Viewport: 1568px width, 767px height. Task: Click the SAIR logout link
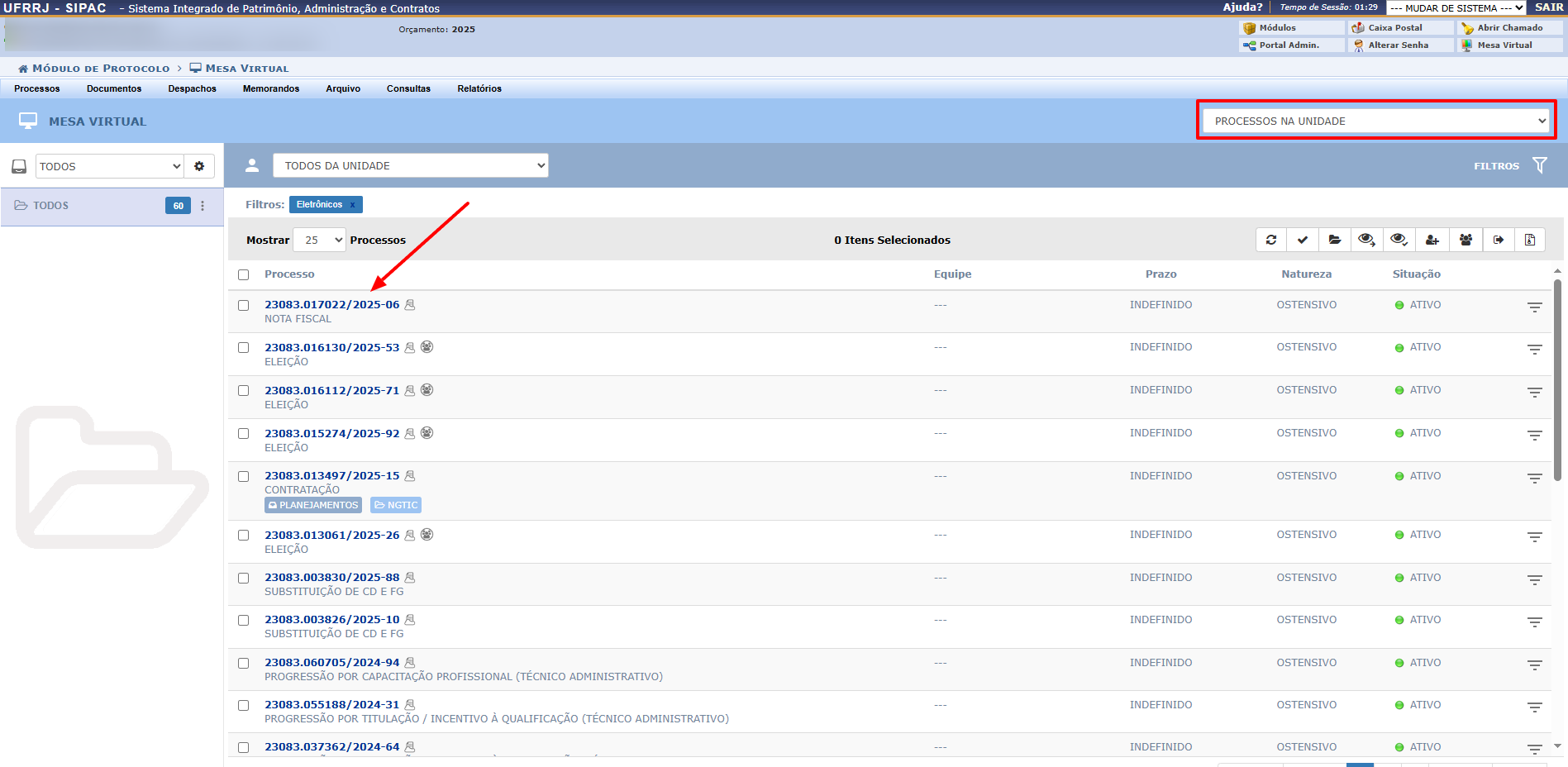pyautogui.click(x=1548, y=7)
